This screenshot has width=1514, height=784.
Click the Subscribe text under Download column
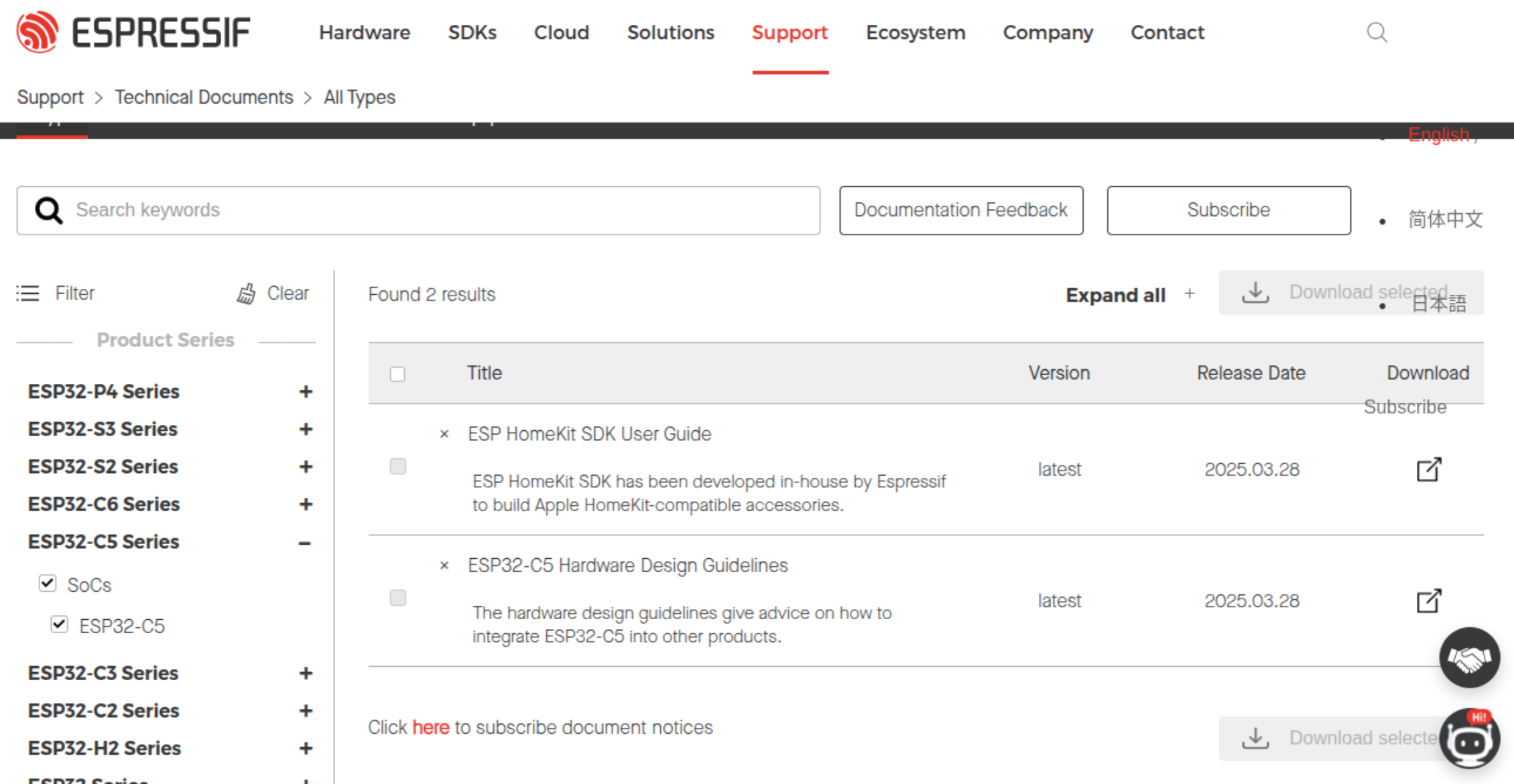coord(1405,407)
